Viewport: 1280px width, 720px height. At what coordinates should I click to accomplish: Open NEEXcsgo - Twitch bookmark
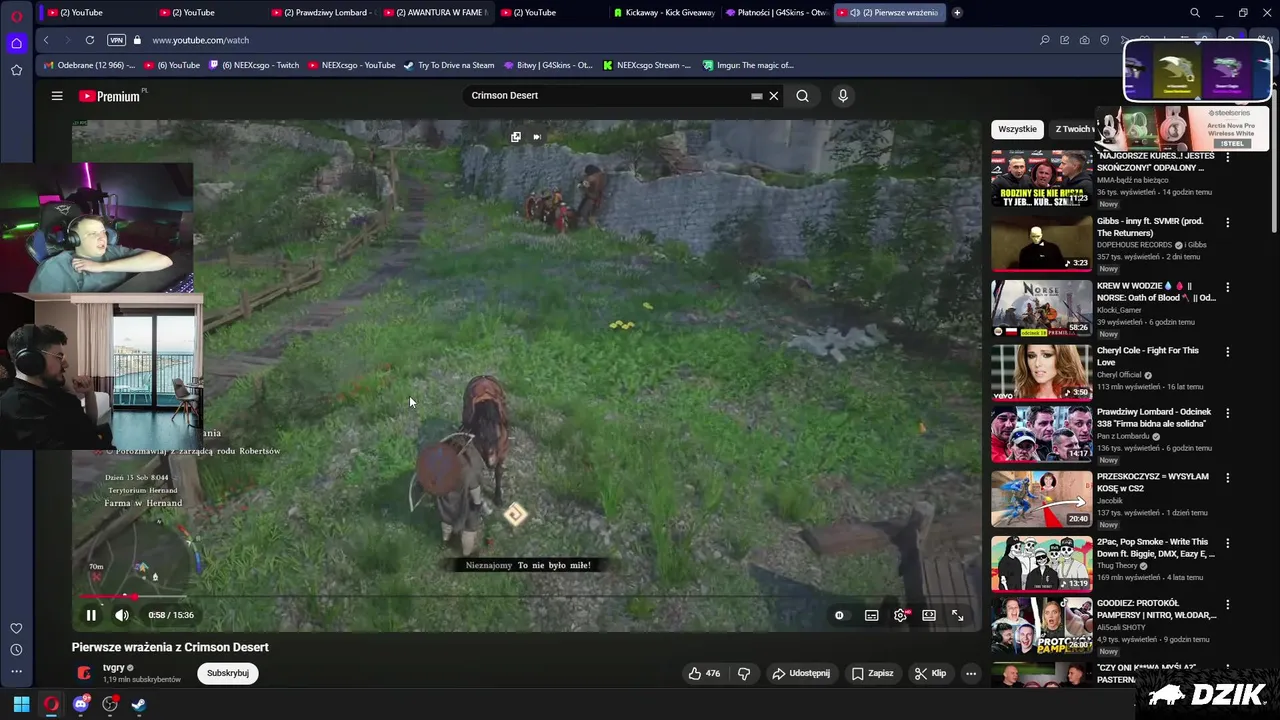coord(254,65)
